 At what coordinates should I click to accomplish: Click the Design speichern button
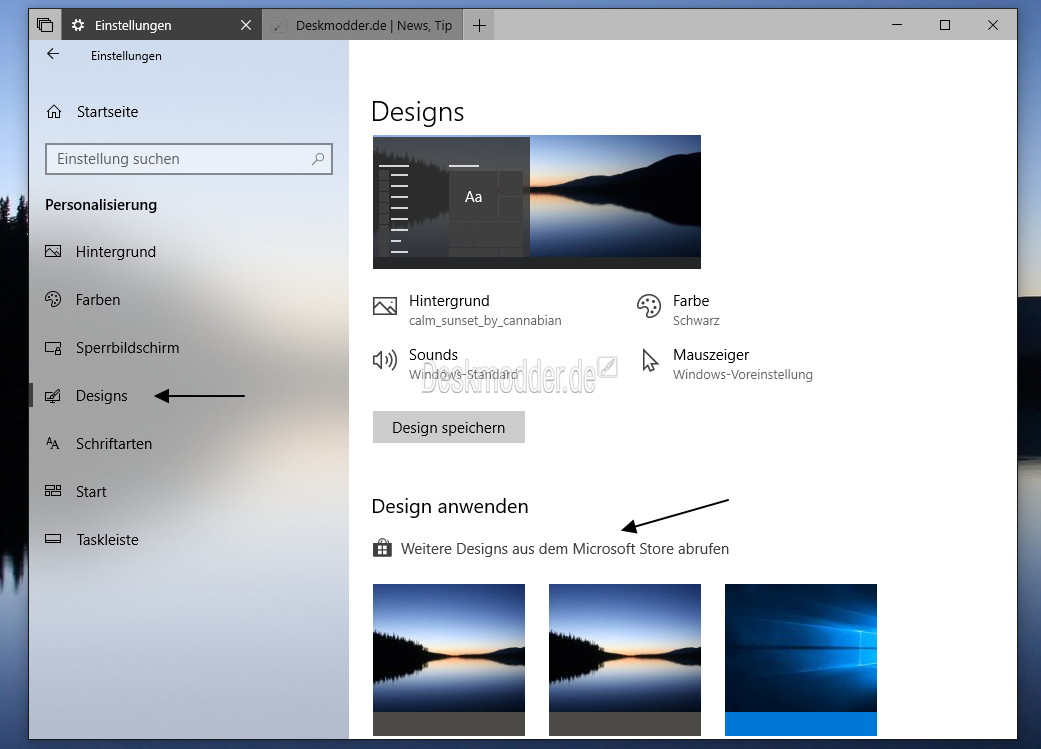coord(449,427)
